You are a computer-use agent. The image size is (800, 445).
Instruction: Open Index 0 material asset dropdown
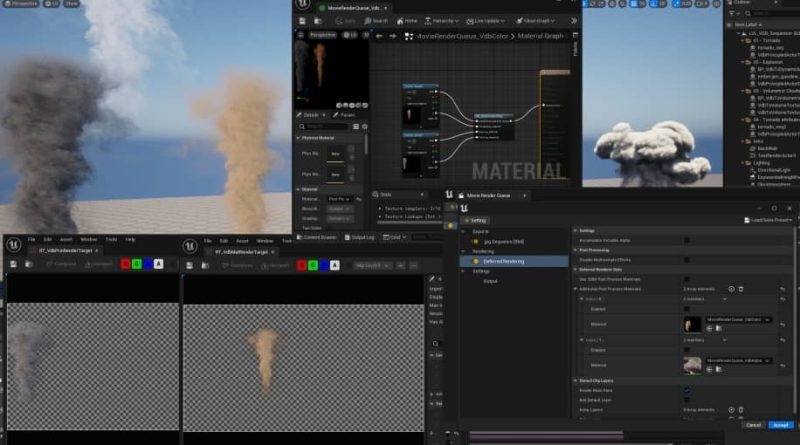point(738,319)
